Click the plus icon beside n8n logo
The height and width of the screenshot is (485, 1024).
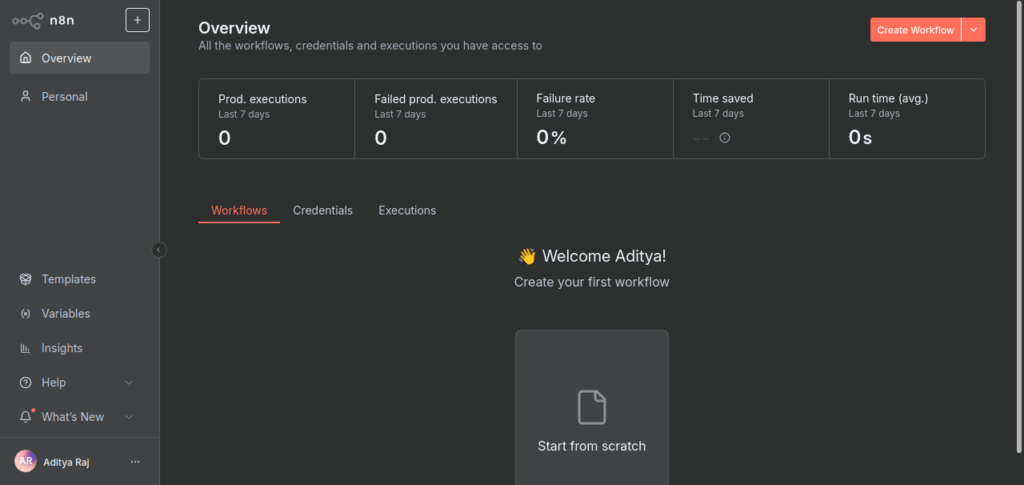(137, 20)
